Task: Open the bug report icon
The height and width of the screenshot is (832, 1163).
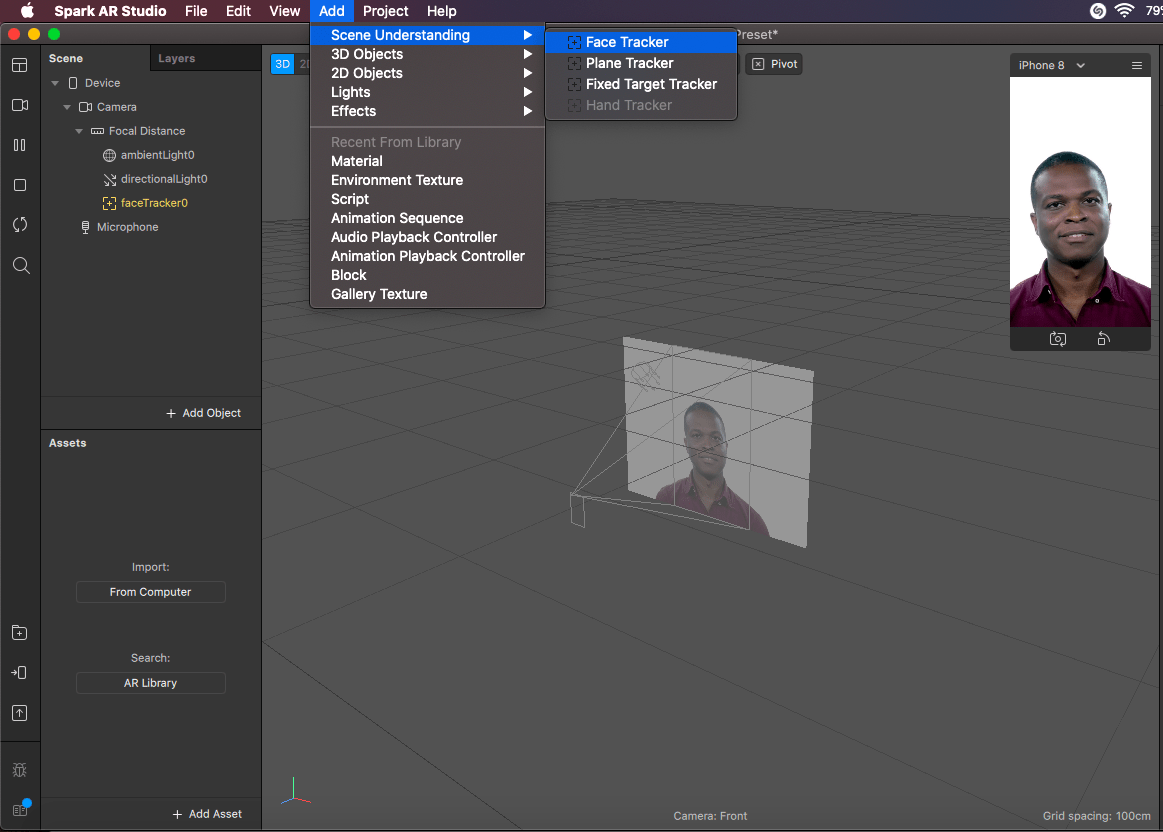Action: pyautogui.click(x=20, y=770)
